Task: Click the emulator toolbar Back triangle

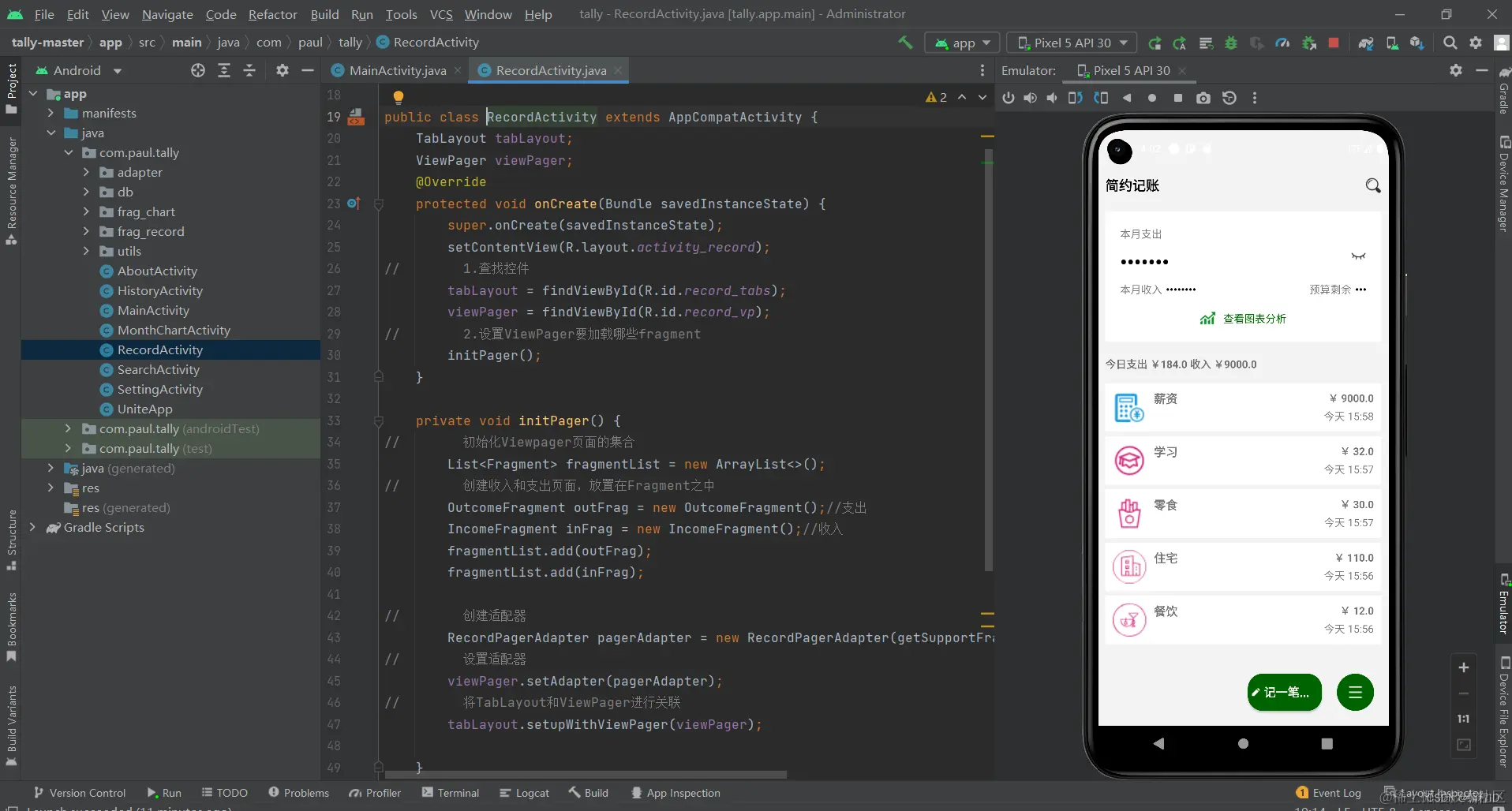Action: (1127, 98)
